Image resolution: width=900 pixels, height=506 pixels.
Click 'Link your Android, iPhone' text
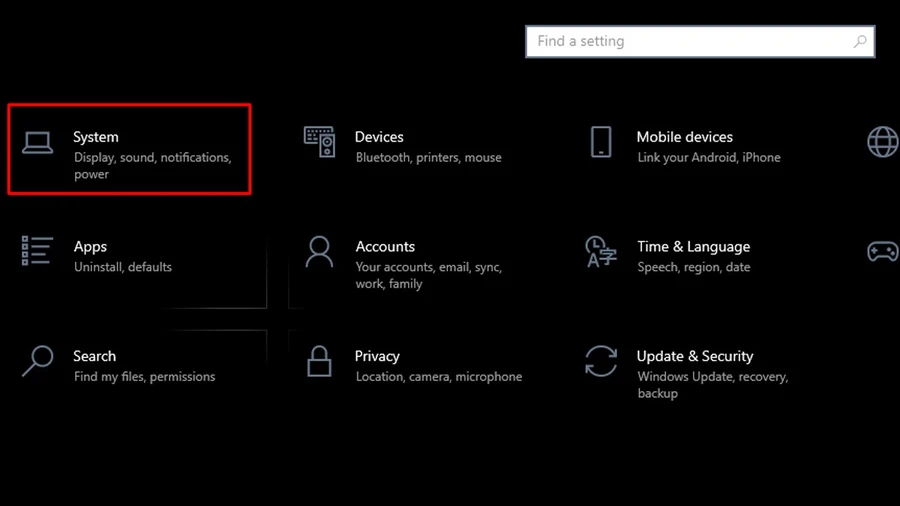(709, 158)
